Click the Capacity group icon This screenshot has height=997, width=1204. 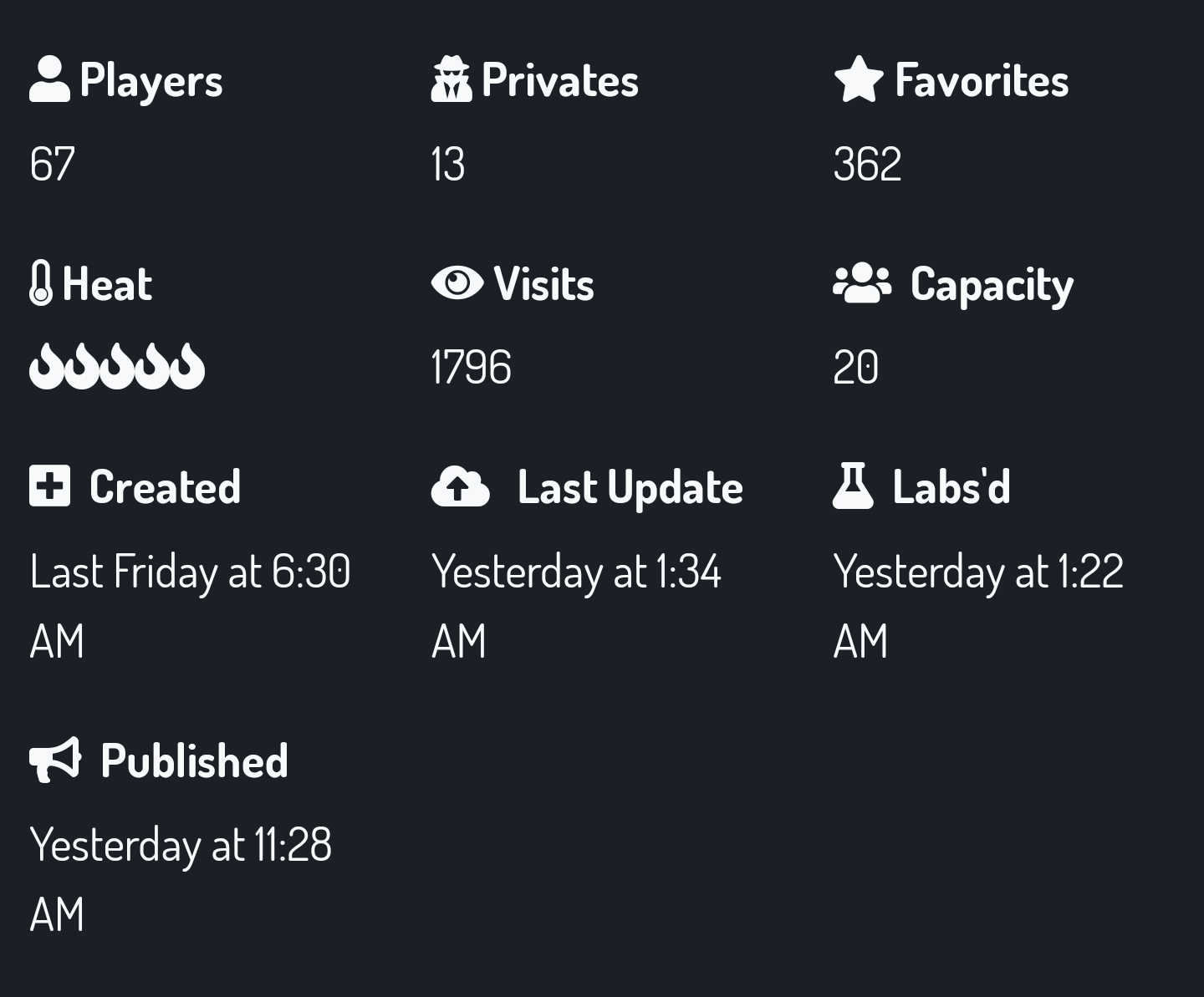[x=862, y=282]
